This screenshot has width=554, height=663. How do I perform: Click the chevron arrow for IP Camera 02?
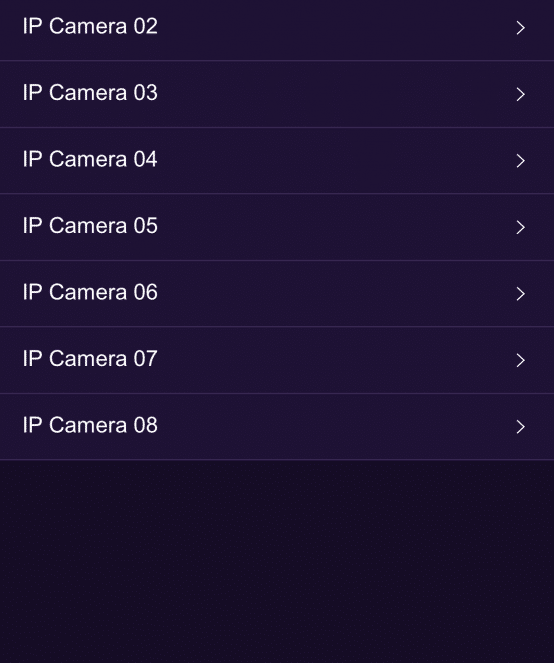521,28
